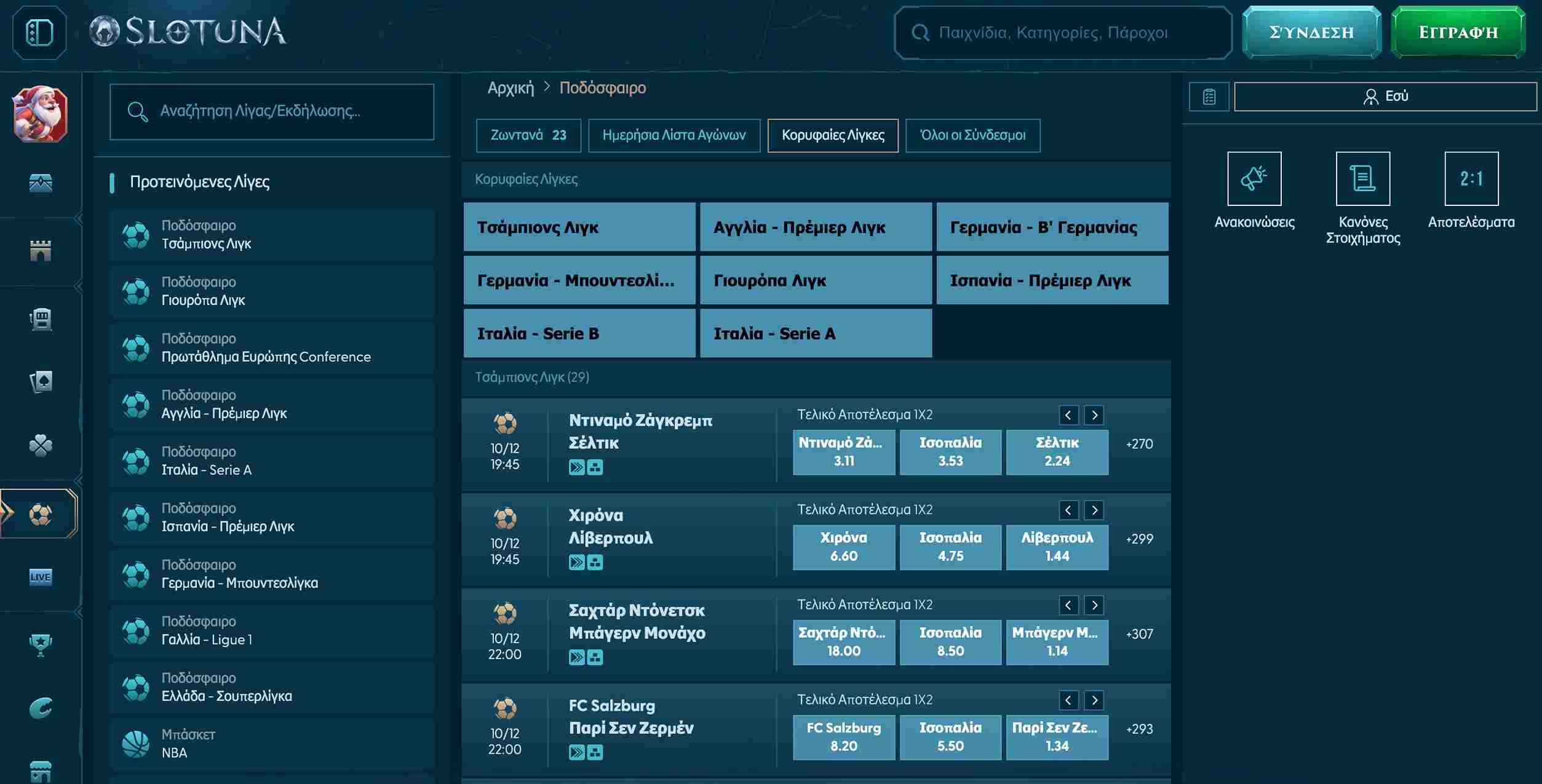The width and height of the screenshot is (1542, 784).
Task: Open the Santa Claus promotion icon
Action: coord(41,114)
